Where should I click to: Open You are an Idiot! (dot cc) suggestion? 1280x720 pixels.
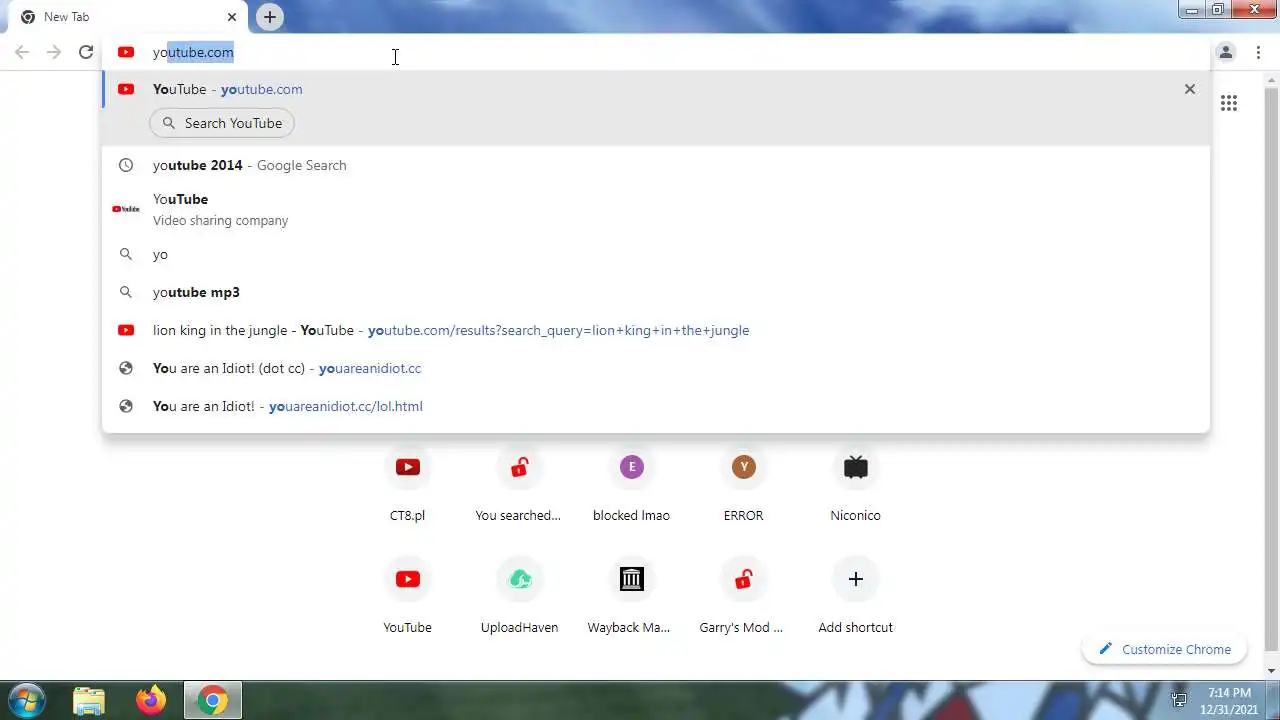click(656, 368)
